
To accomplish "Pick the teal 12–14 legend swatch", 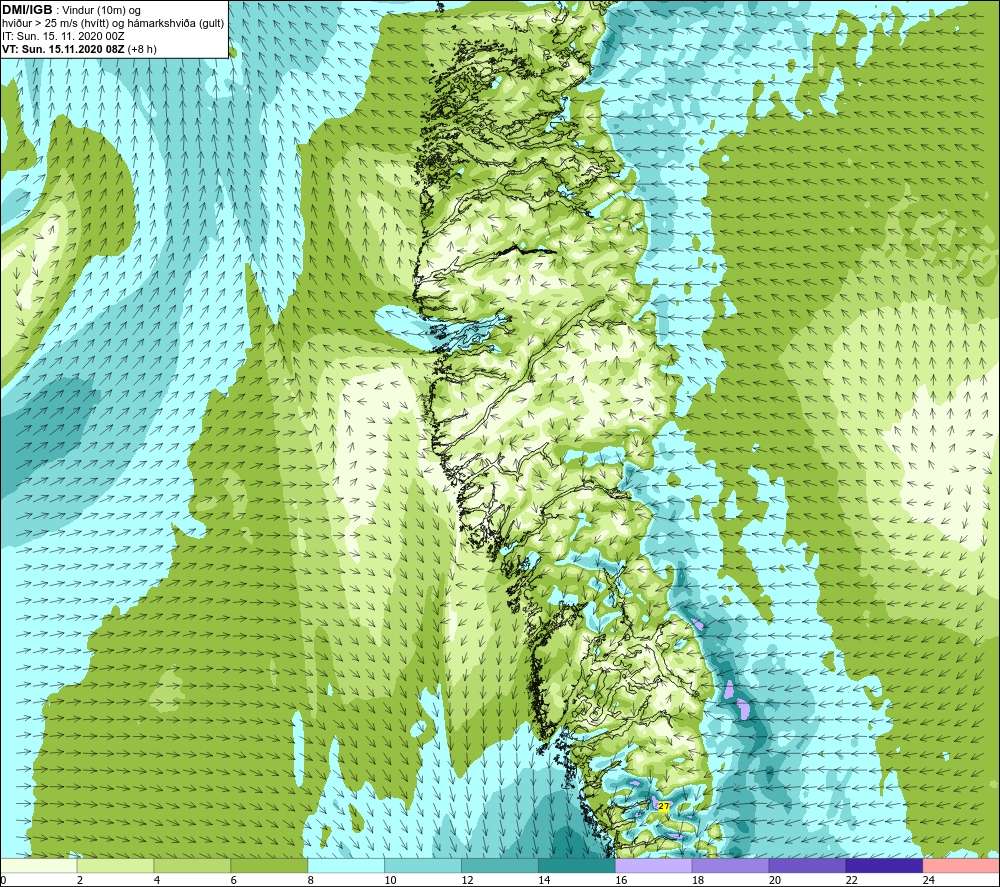I will point(499,866).
